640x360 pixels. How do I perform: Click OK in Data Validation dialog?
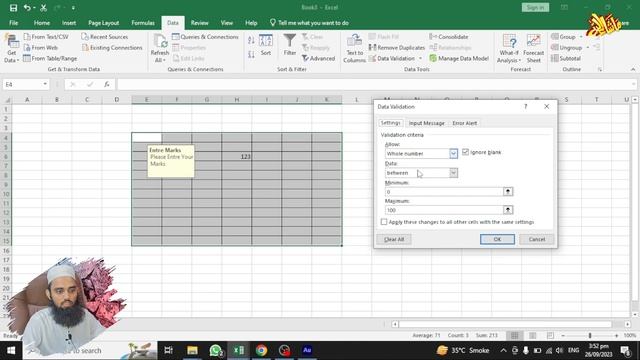point(497,239)
